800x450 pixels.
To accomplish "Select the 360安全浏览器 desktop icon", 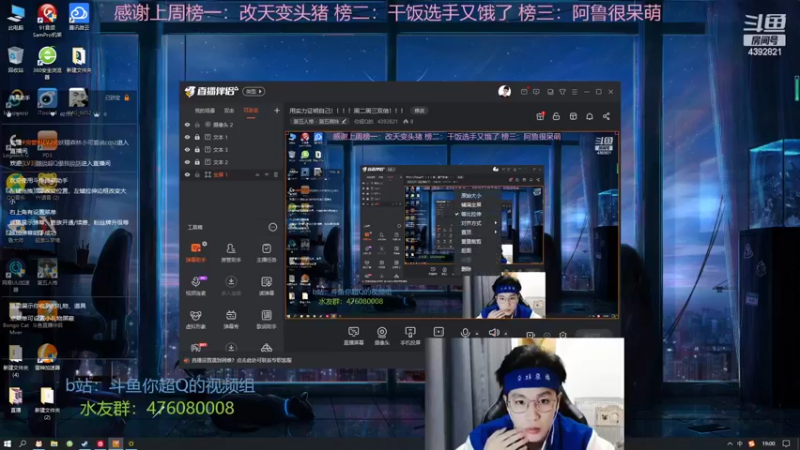I will [47, 62].
